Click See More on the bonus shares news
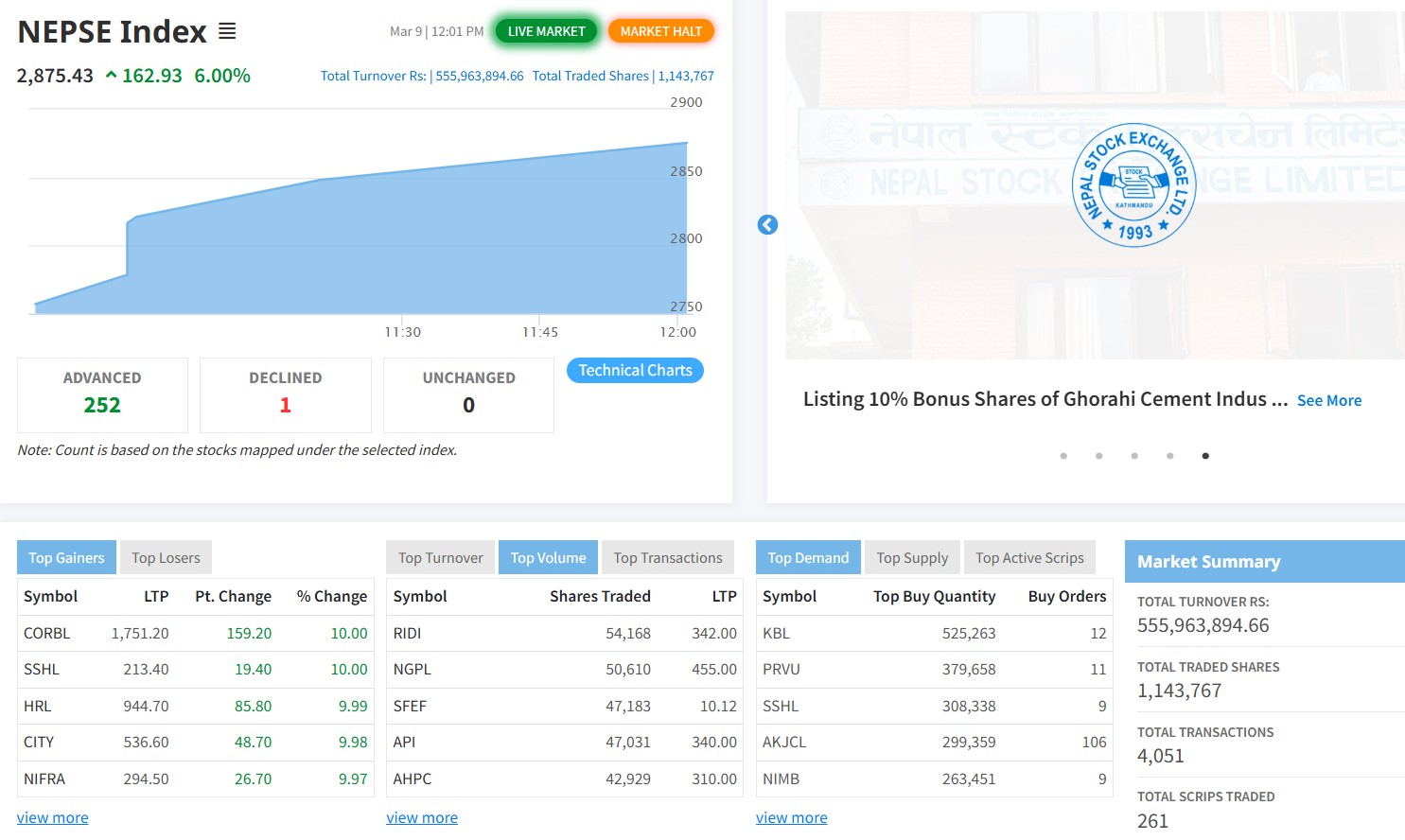This screenshot has height=840, width=1405. [x=1328, y=401]
